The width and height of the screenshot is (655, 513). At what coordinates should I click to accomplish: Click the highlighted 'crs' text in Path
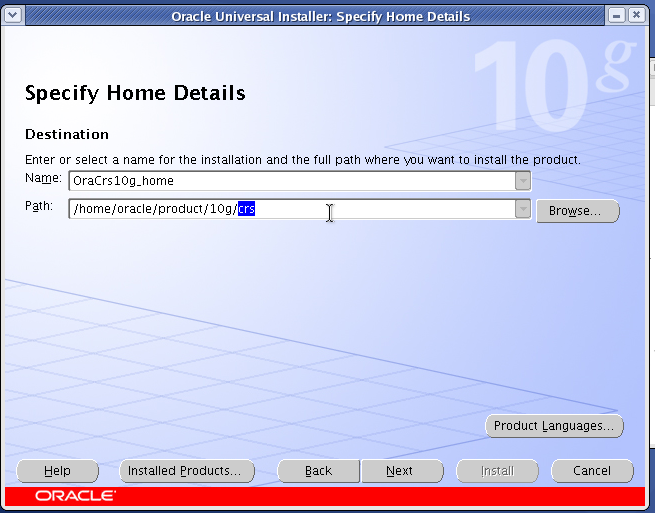[x=246, y=208]
